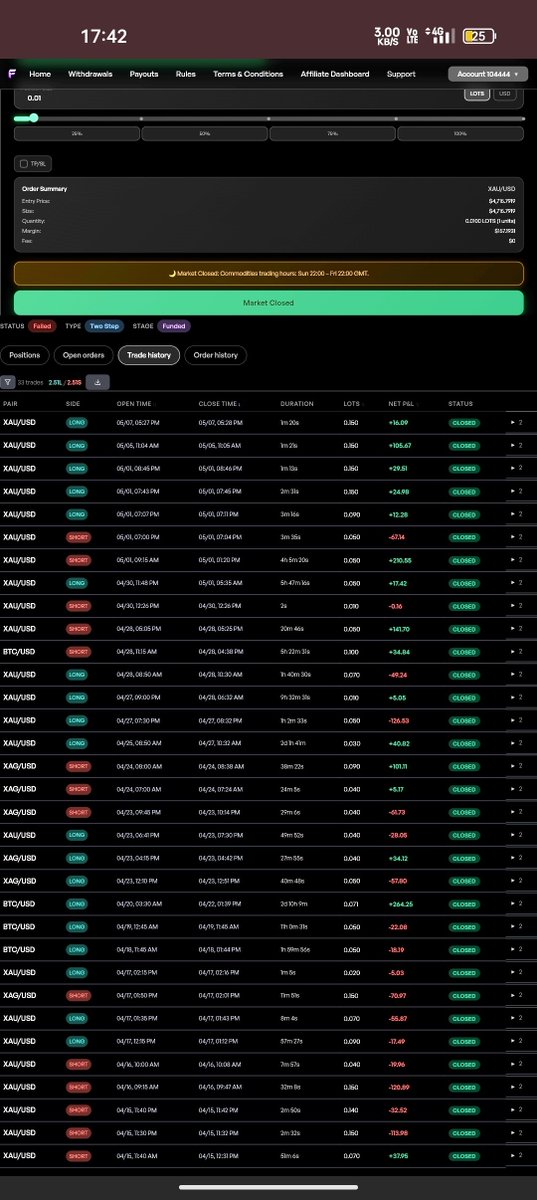
Task: Set size to 75% preset
Action: [332, 133]
